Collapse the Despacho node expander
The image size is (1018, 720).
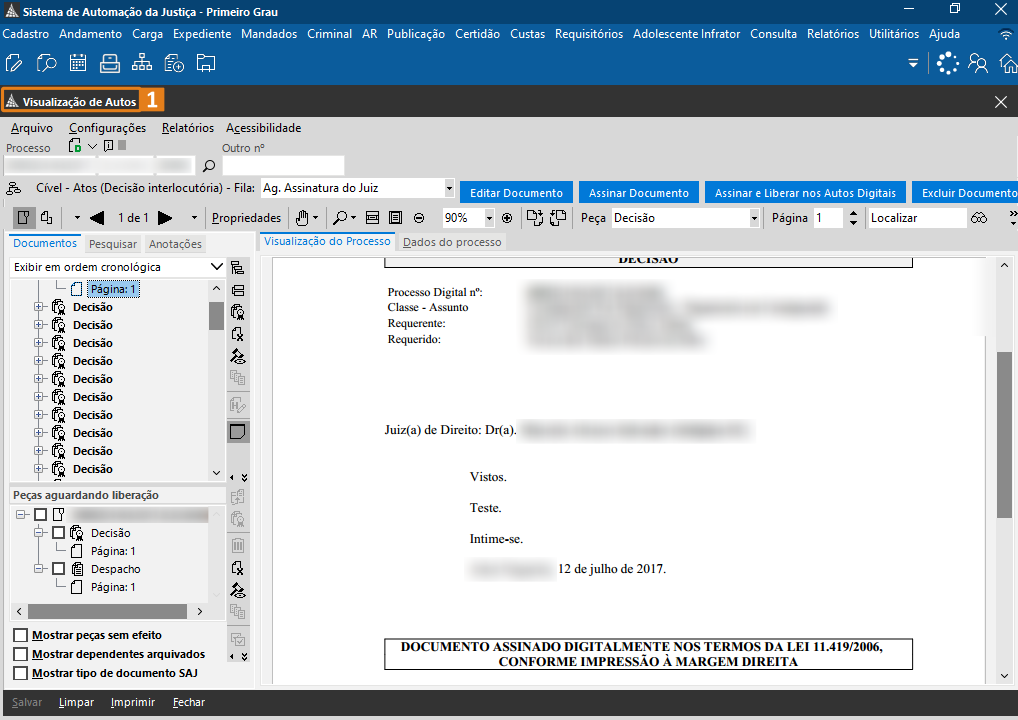[40, 569]
